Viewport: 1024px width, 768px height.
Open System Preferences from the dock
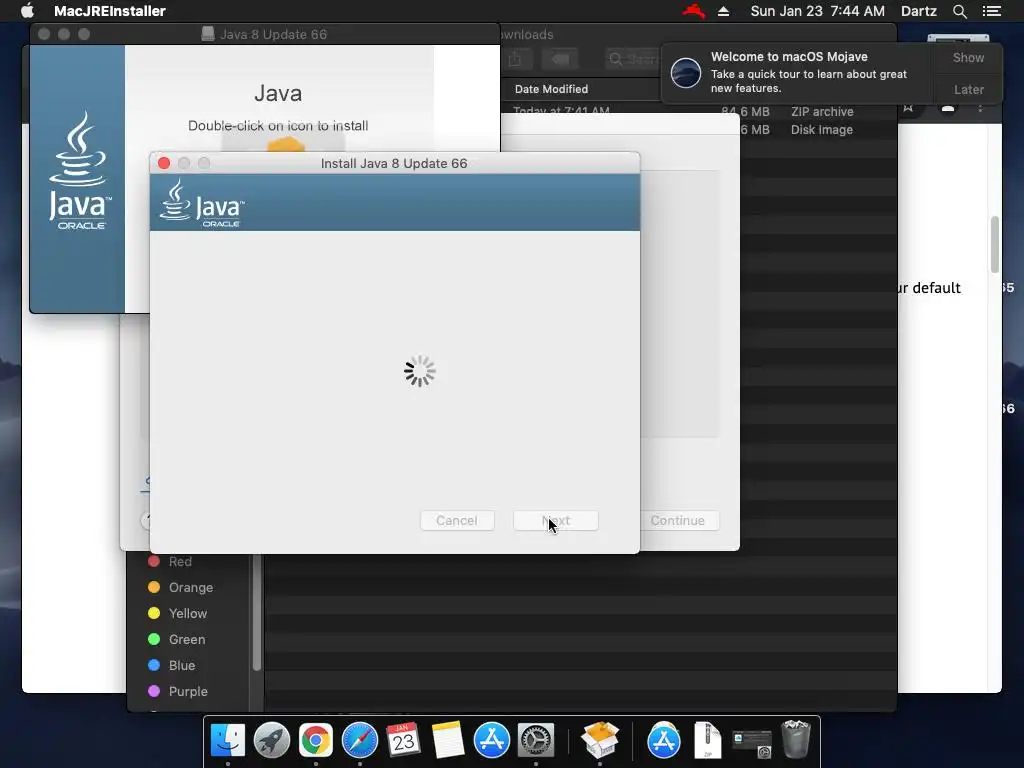coord(536,740)
